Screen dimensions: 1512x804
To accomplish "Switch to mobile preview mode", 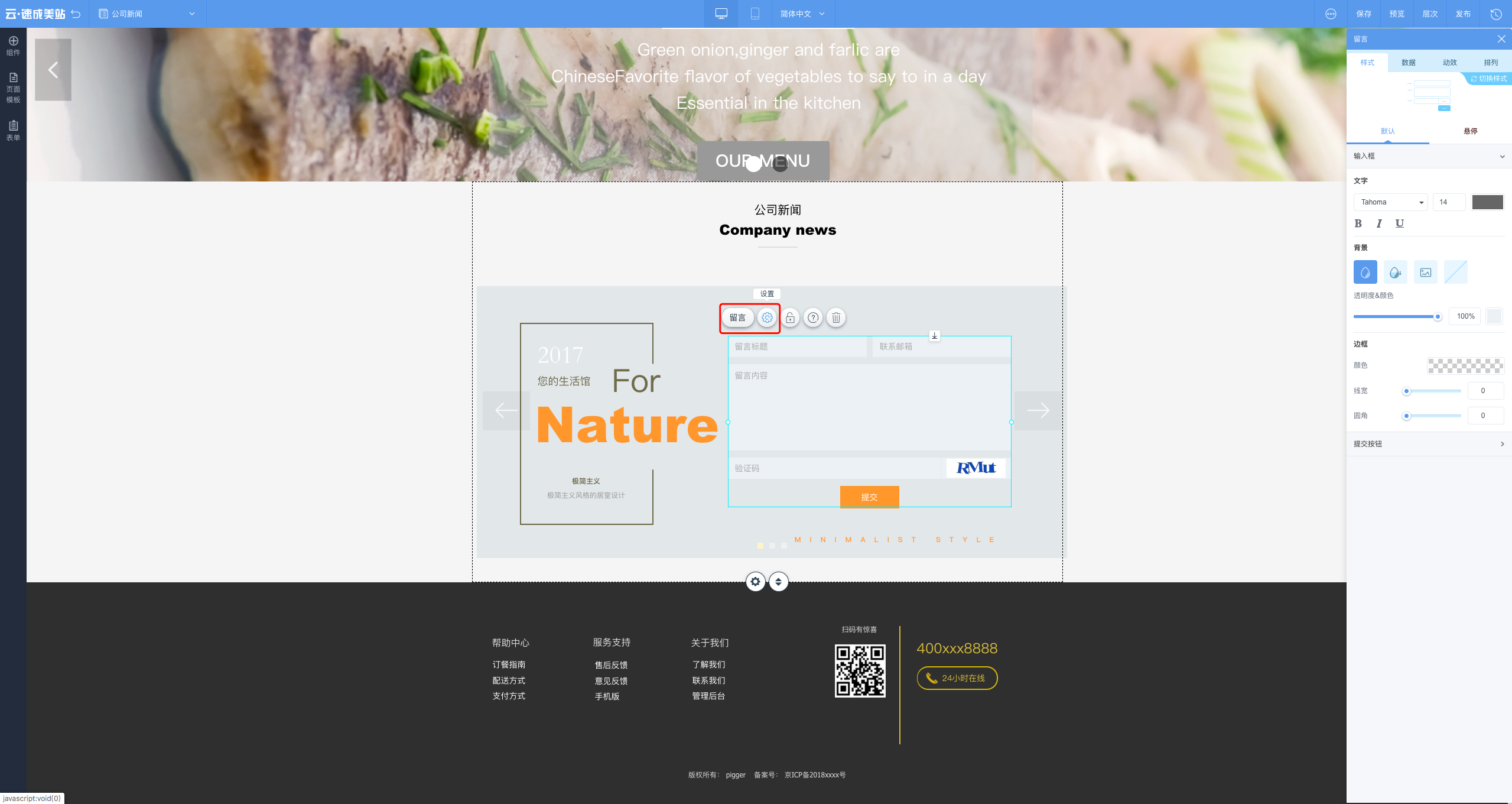I will (755, 14).
